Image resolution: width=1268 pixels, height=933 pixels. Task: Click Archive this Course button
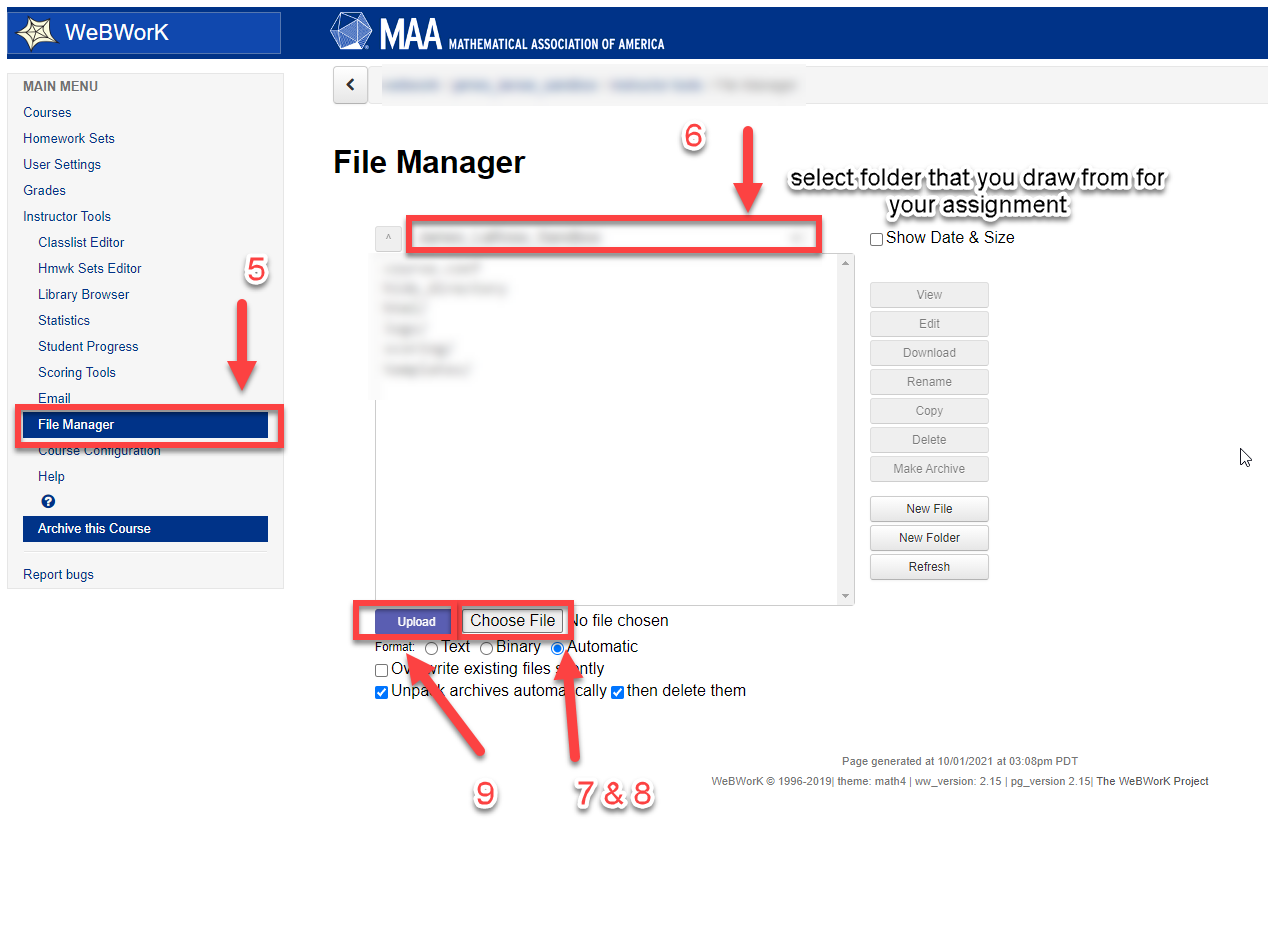(x=145, y=529)
